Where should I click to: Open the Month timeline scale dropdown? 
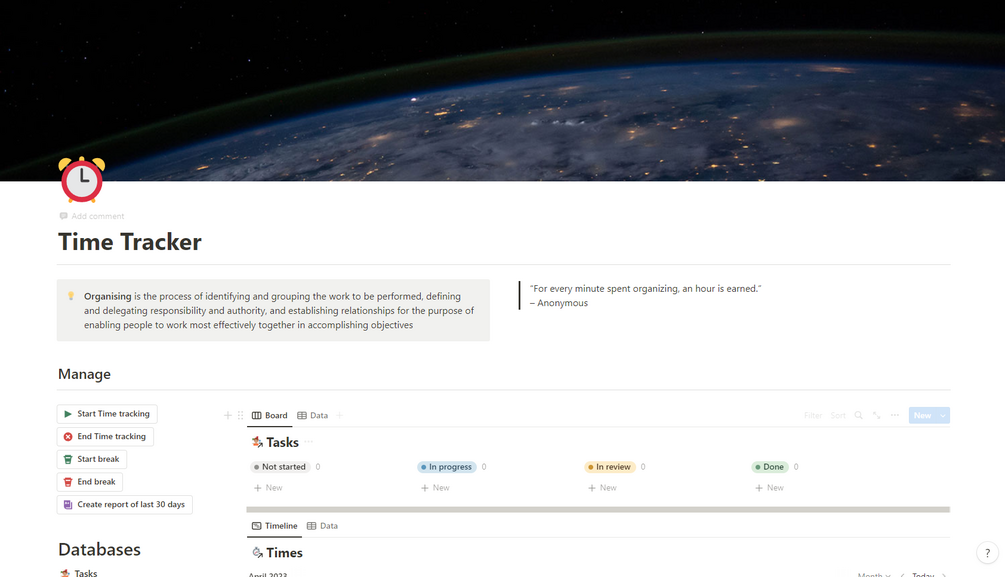pos(874,575)
